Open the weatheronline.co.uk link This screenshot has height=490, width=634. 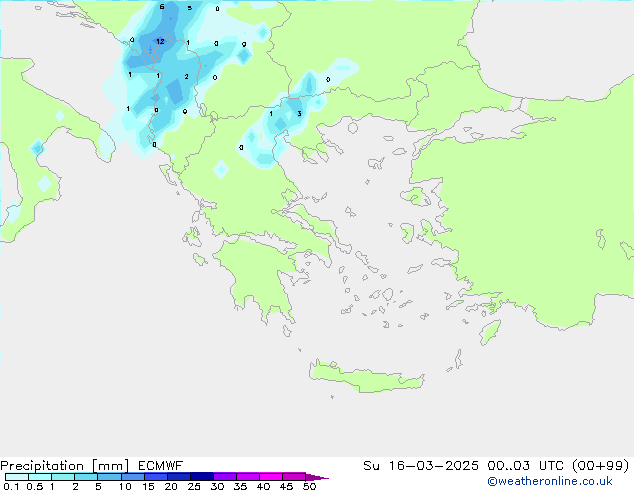tap(550, 481)
